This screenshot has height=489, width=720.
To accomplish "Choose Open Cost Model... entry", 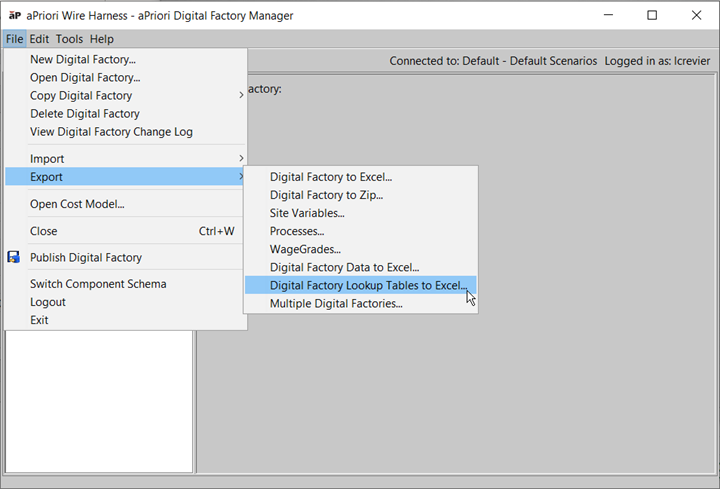I will [125, 204].
